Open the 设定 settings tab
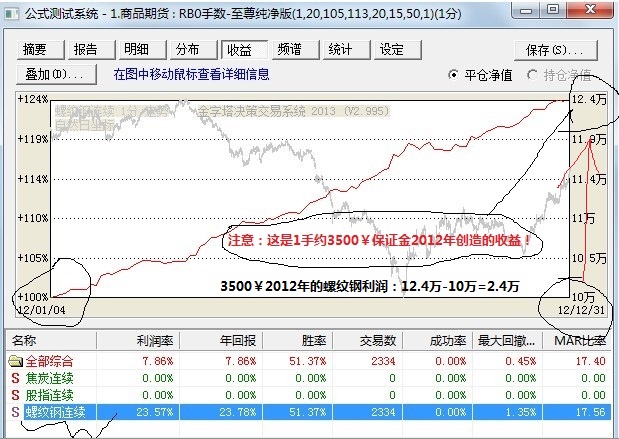Screen dimensions: 619x439 tap(398, 50)
